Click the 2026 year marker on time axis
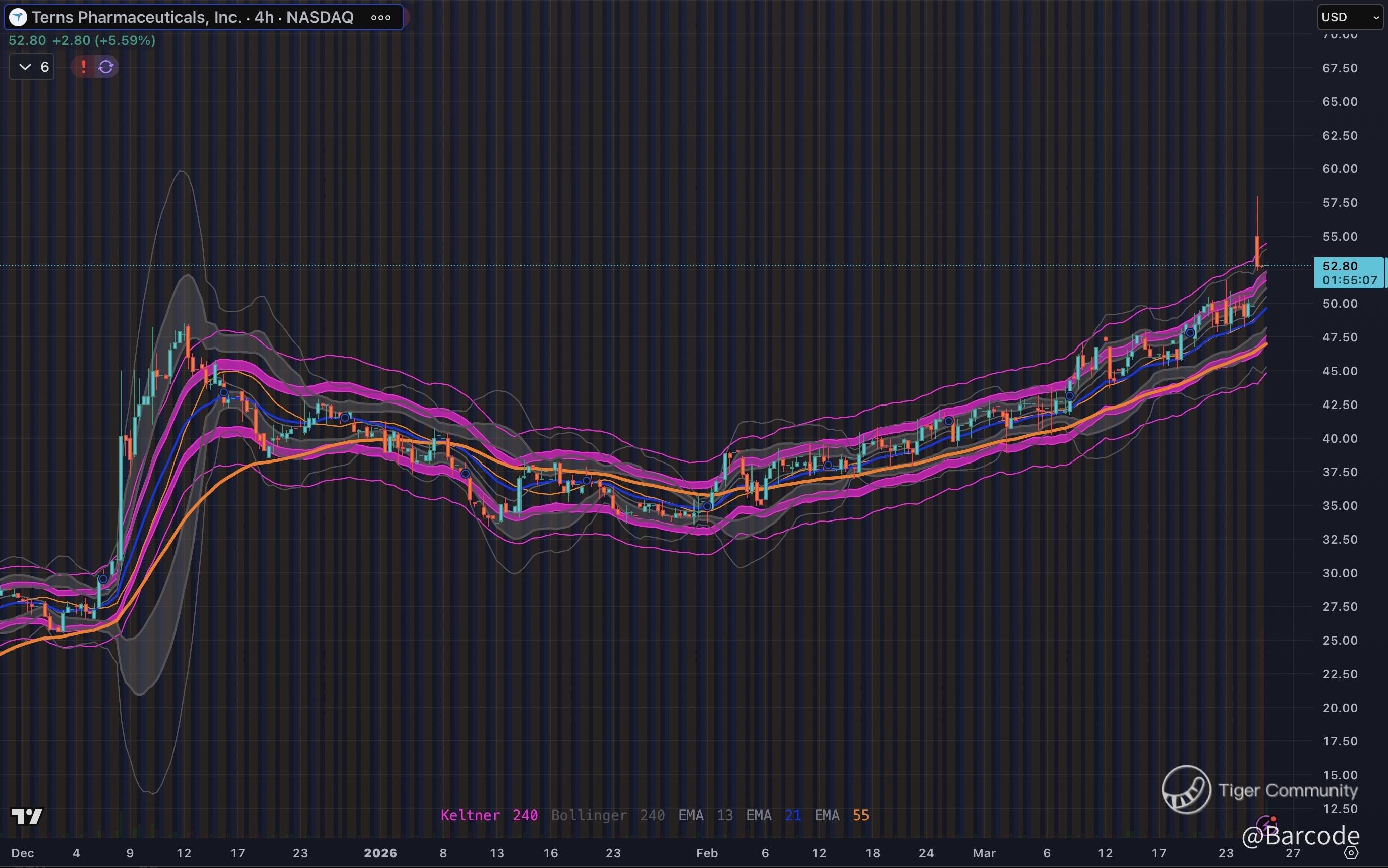The width and height of the screenshot is (1388, 868). tap(380, 853)
